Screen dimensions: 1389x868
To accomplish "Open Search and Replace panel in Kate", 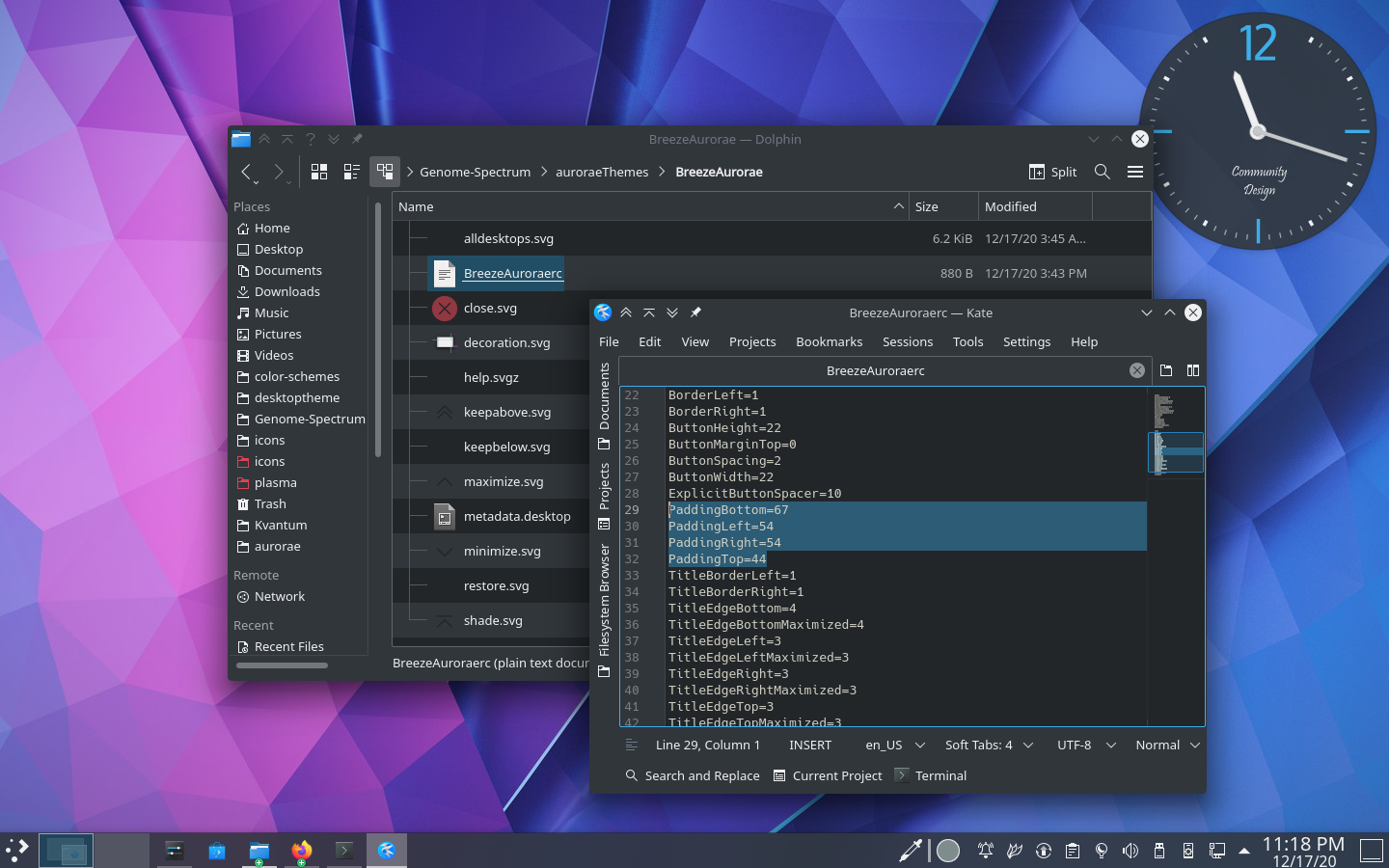I will coord(693,775).
